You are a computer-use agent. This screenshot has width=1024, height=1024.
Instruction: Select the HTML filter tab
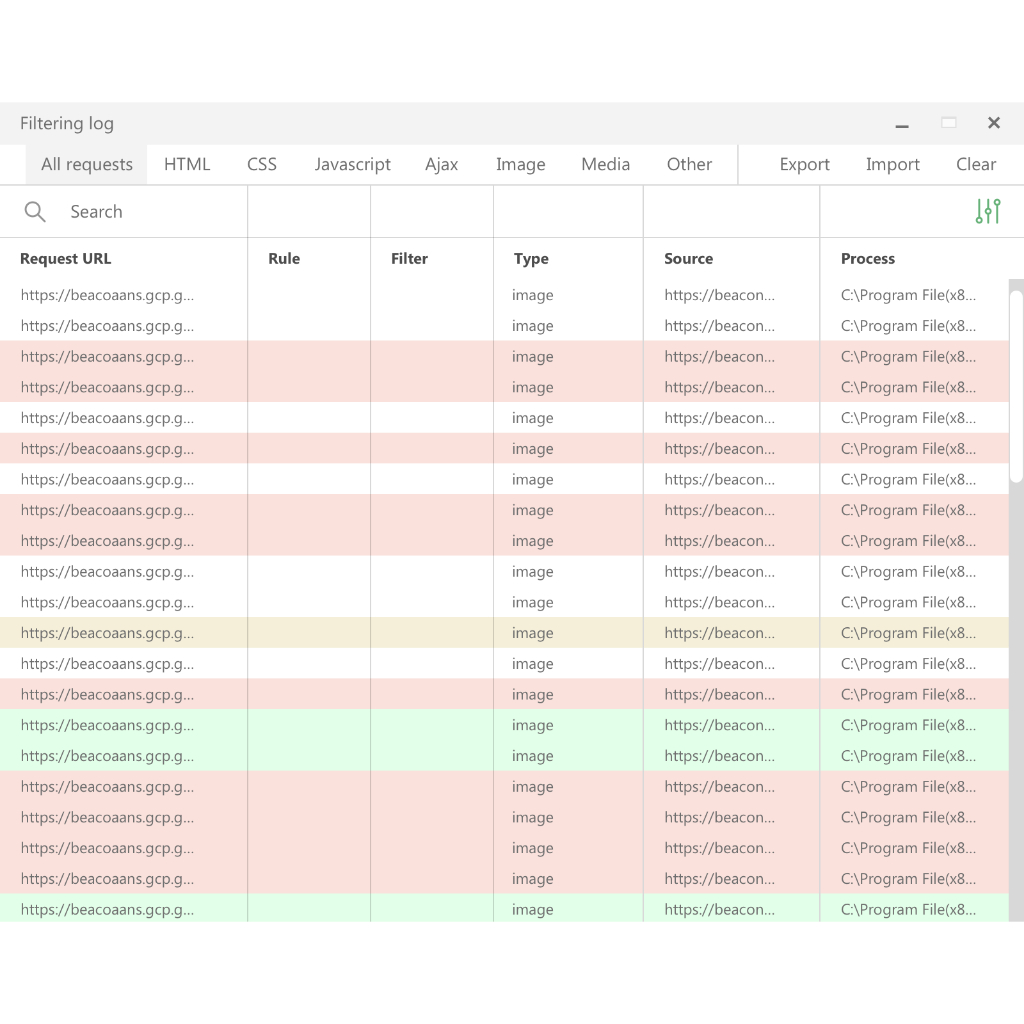click(187, 165)
